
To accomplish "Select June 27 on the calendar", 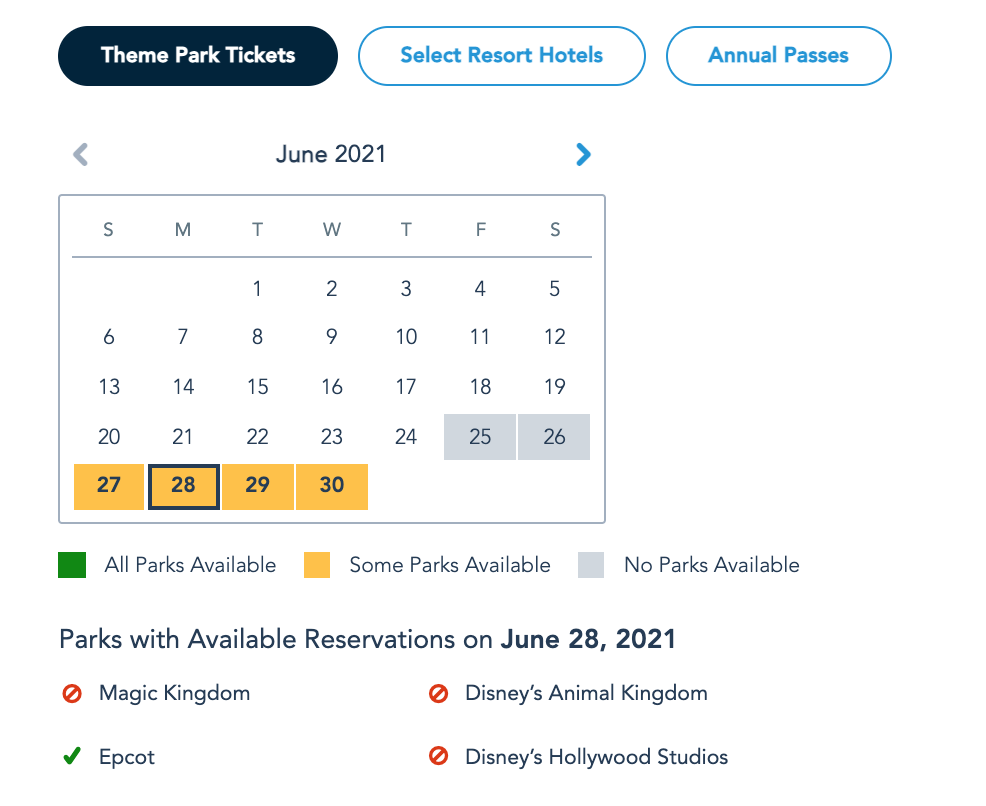I will click(x=109, y=486).
